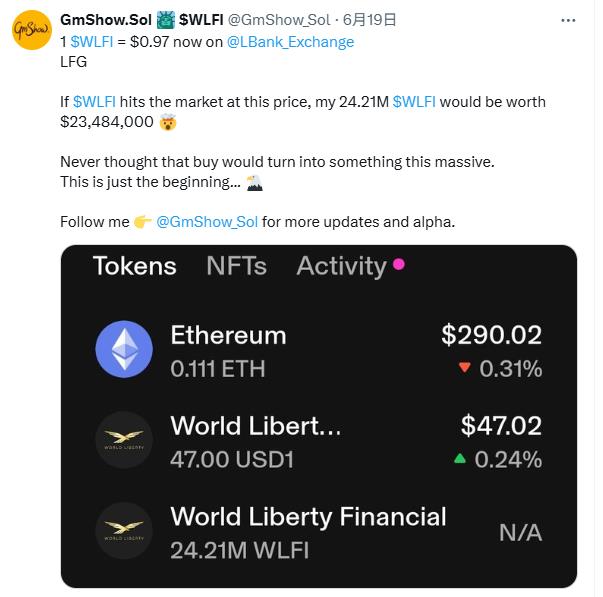Click the 6月19日 tweet date

click(x=369, y=20)
